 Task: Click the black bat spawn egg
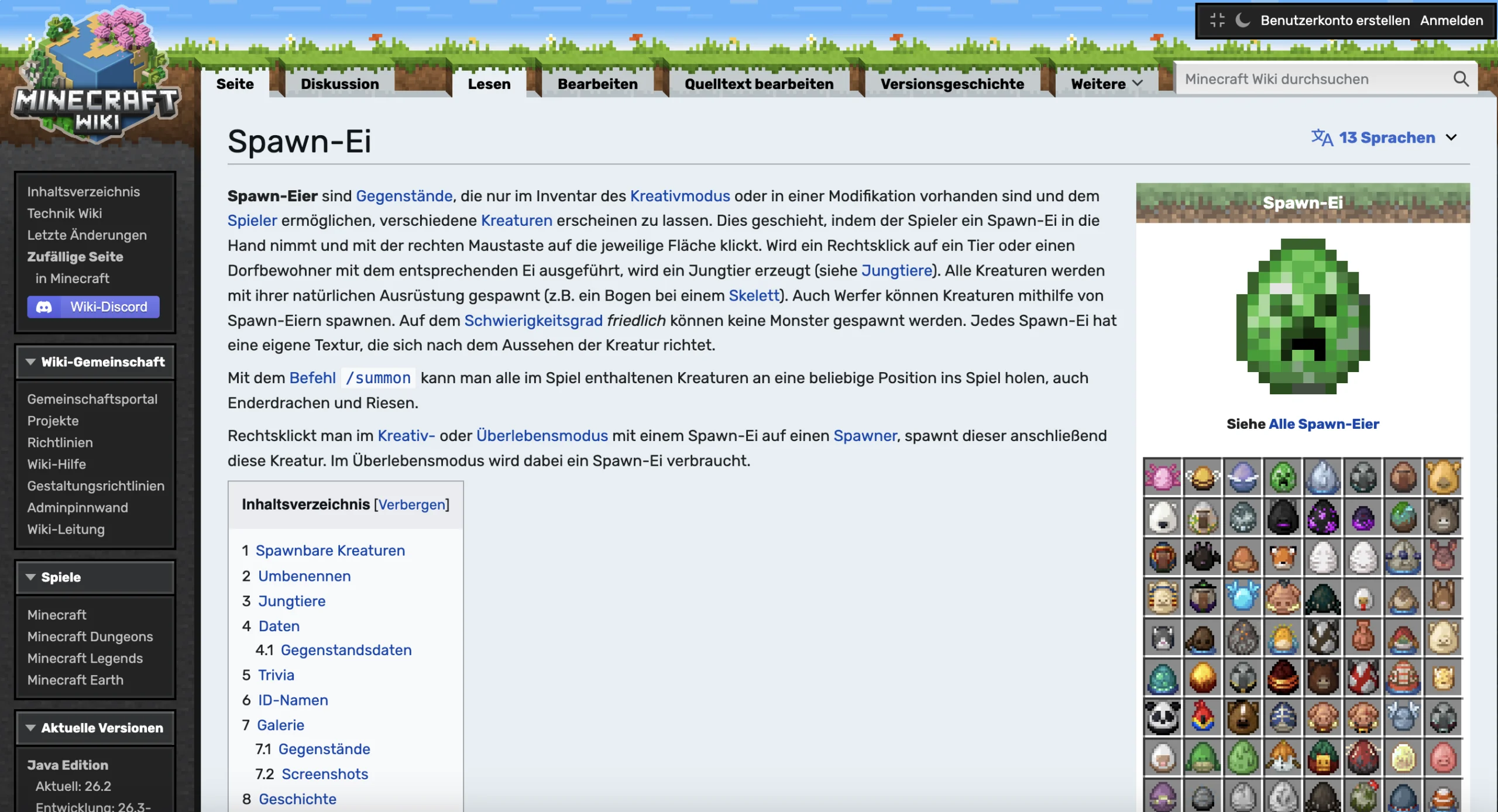1202,557
